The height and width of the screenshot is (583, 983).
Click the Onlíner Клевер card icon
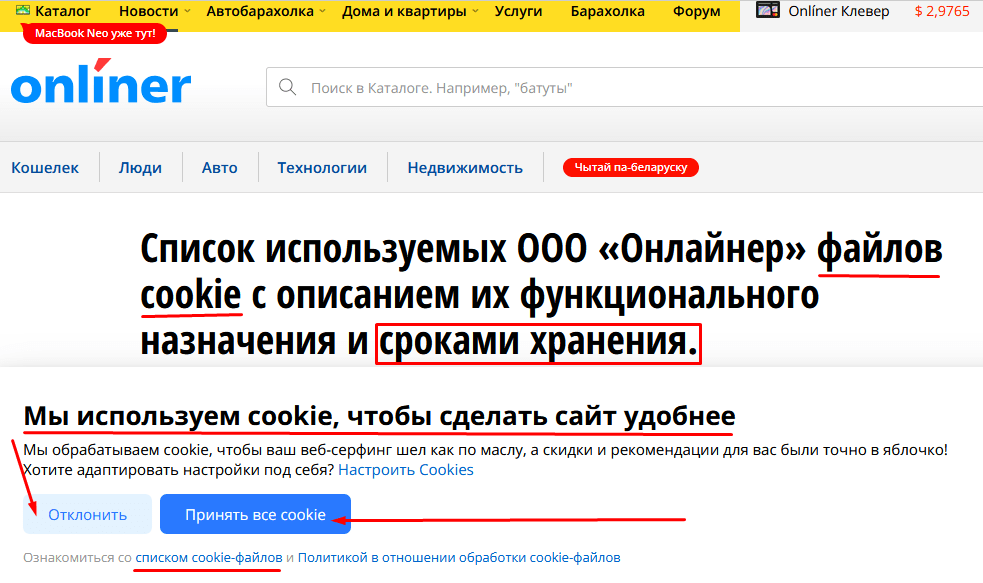pyautogui.click(x=768, y=11)
